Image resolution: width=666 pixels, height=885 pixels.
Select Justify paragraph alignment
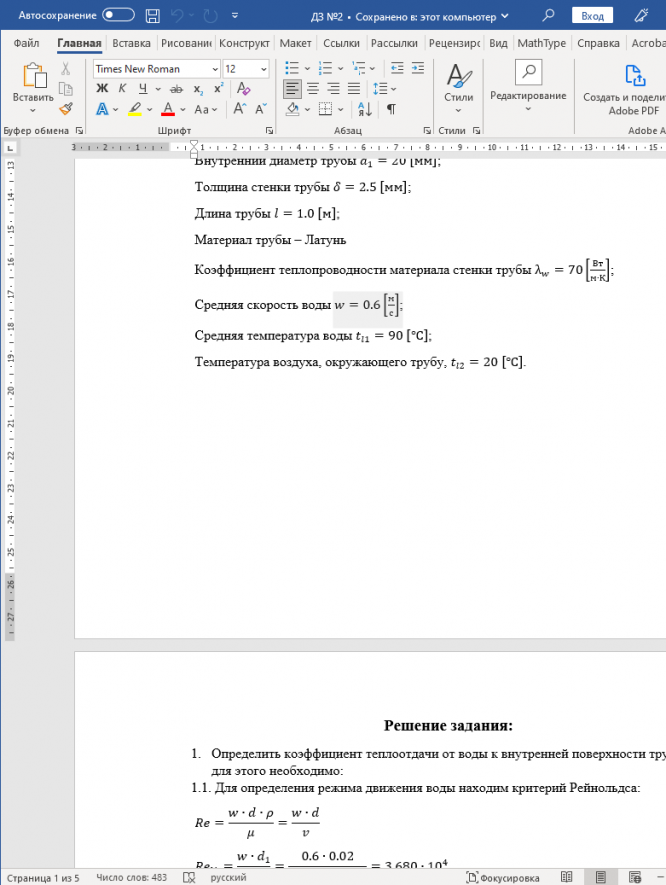coord(354,89)
